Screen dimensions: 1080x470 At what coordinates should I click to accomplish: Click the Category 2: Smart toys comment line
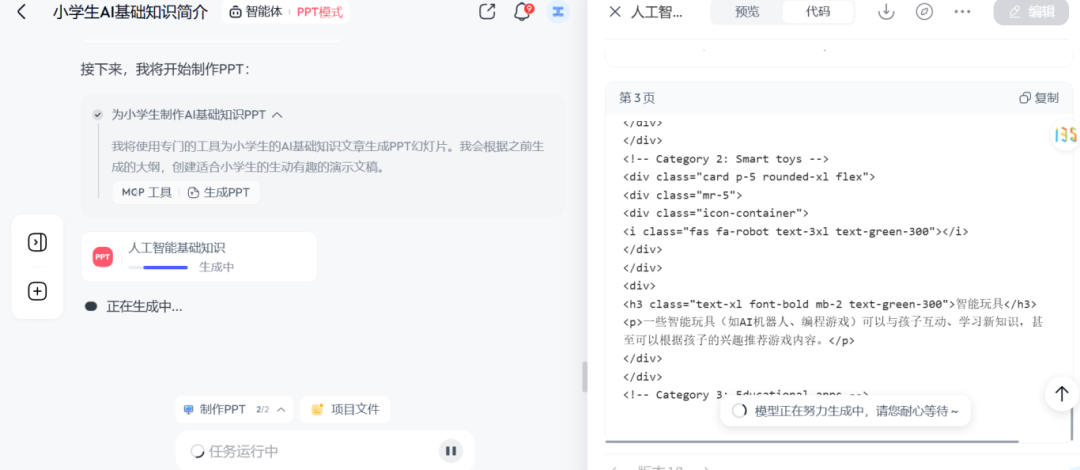(725, 159)
